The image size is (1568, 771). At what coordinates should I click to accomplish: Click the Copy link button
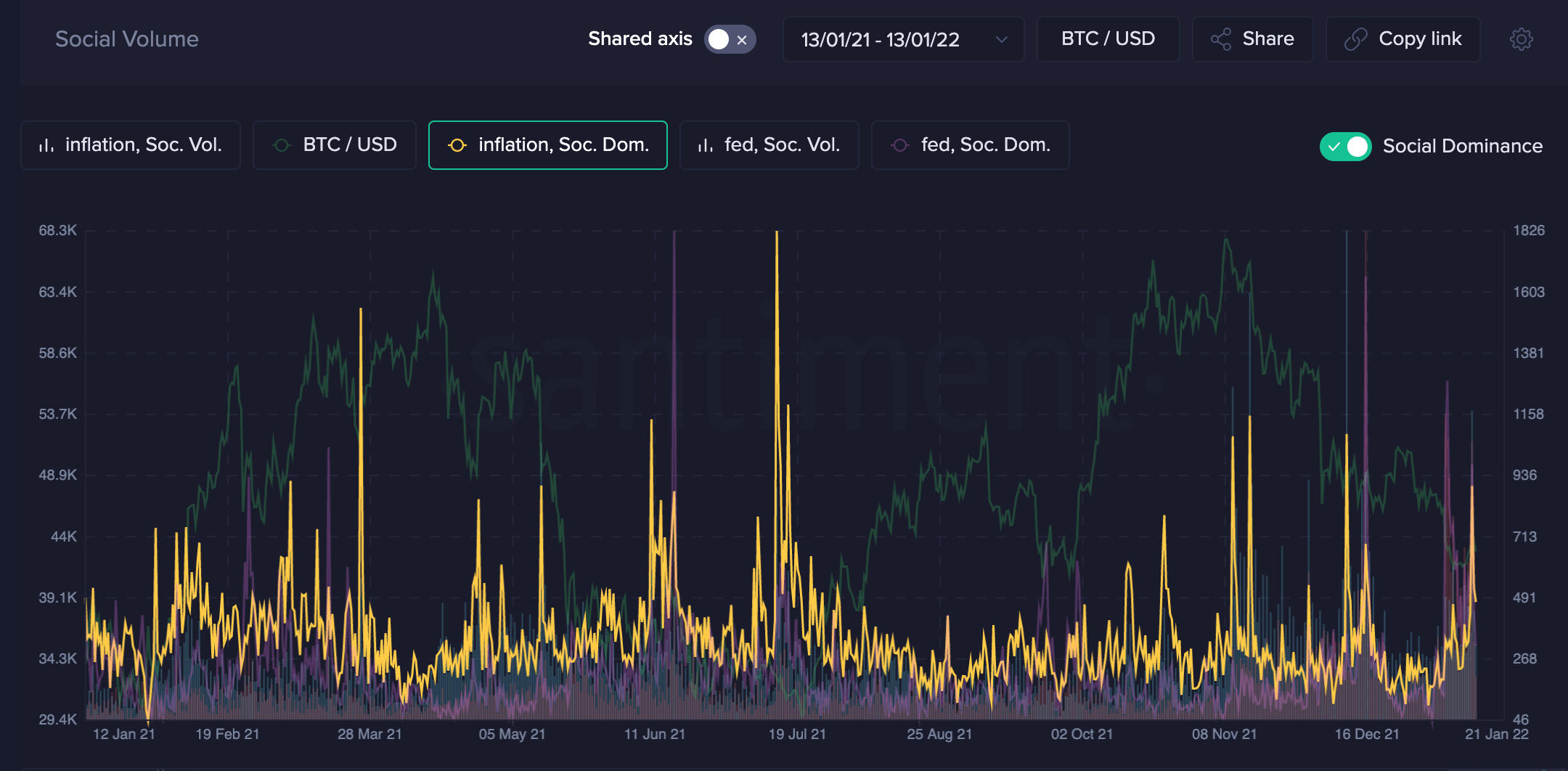point(1402,39)
